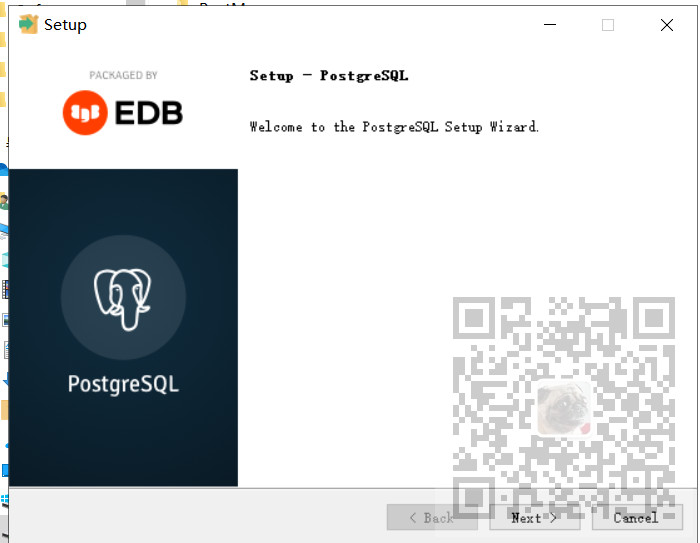Click the "Welcome to the PostgreSQL Setup Wizard." text
Screen dimensions: 700x543
click(394, 127)
